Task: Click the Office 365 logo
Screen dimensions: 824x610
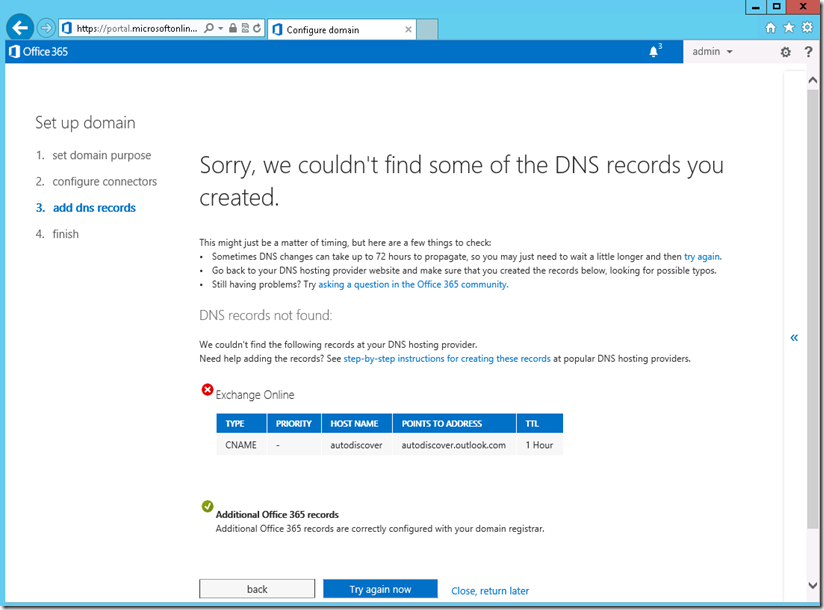Action: [x=38, y=51]
